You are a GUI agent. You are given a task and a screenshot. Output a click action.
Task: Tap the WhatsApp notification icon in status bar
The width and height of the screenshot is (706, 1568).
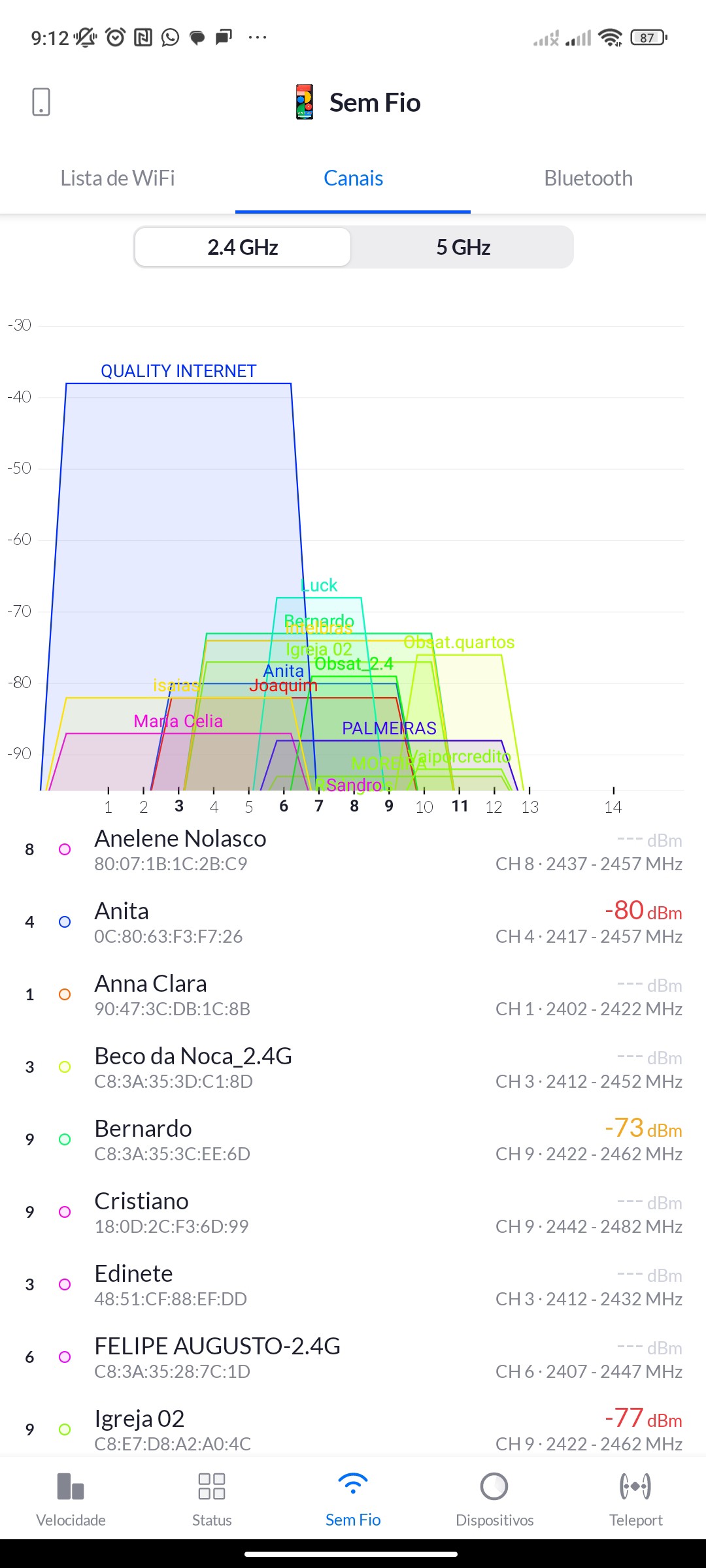(x=171, y=37)
